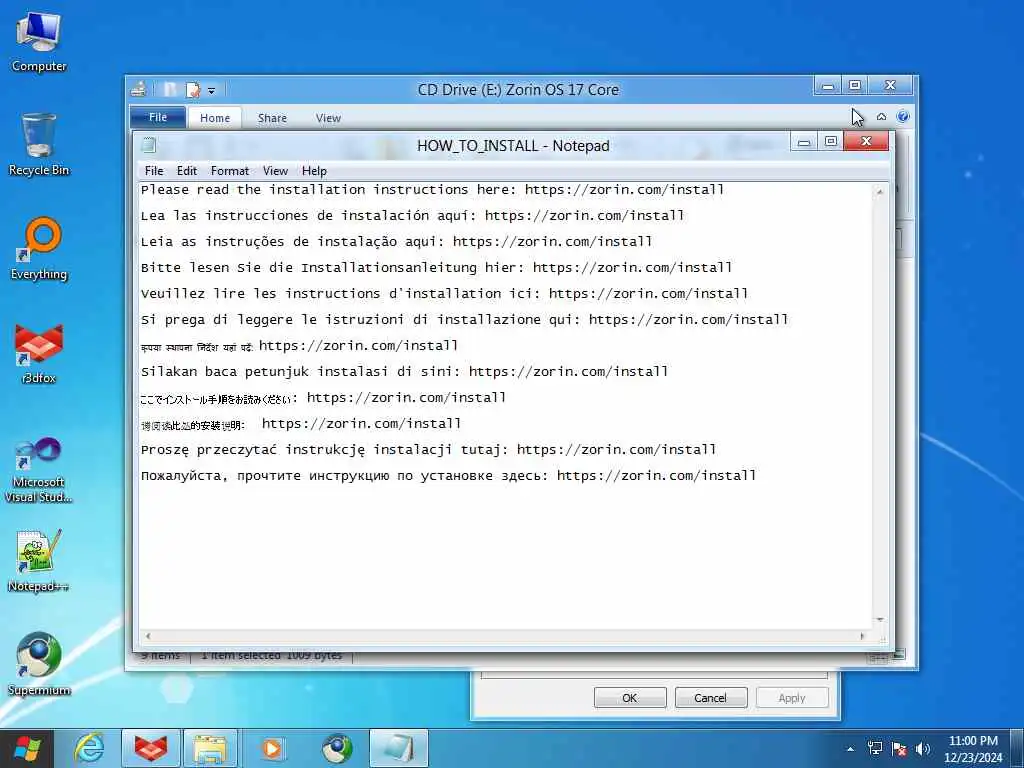Image resolution: width=1024 pixels, height=768 pixels.
Task: Minimize the CD Drive Explorer window
Action: pyautogui.click(x=827, y=86)
